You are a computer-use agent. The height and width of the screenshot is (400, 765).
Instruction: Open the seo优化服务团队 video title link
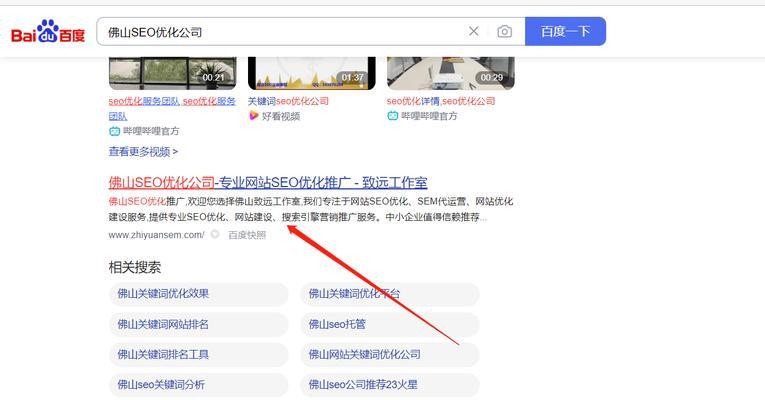[172, 108]
